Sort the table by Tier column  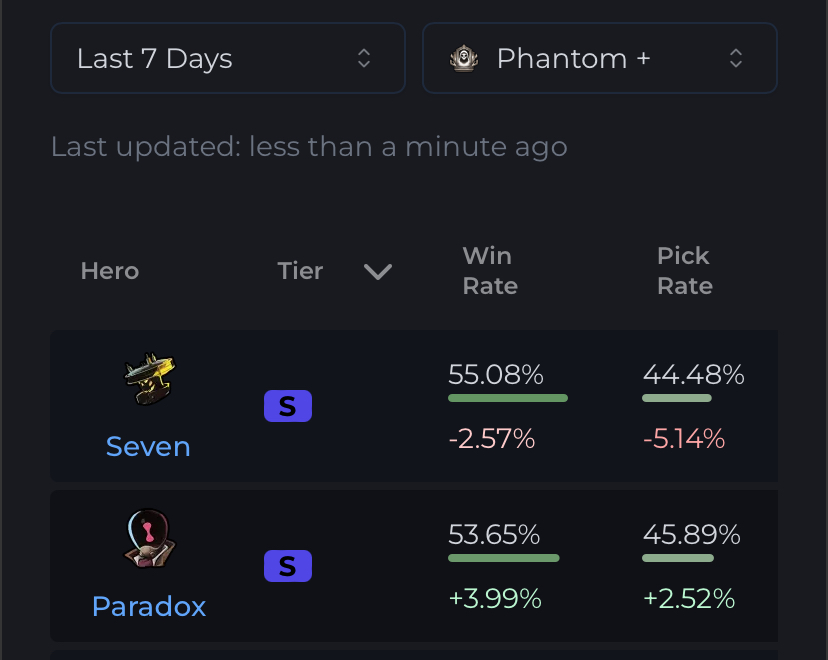[x=300, y=271]
